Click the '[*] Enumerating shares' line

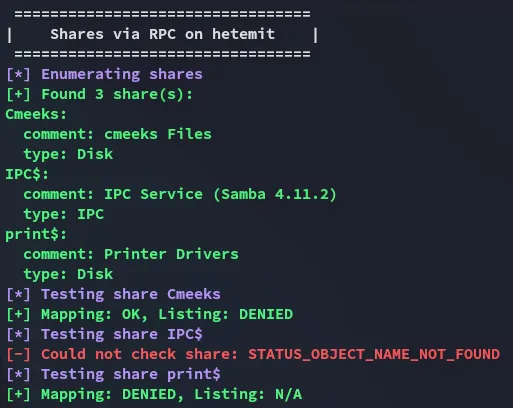coord(104,74)
